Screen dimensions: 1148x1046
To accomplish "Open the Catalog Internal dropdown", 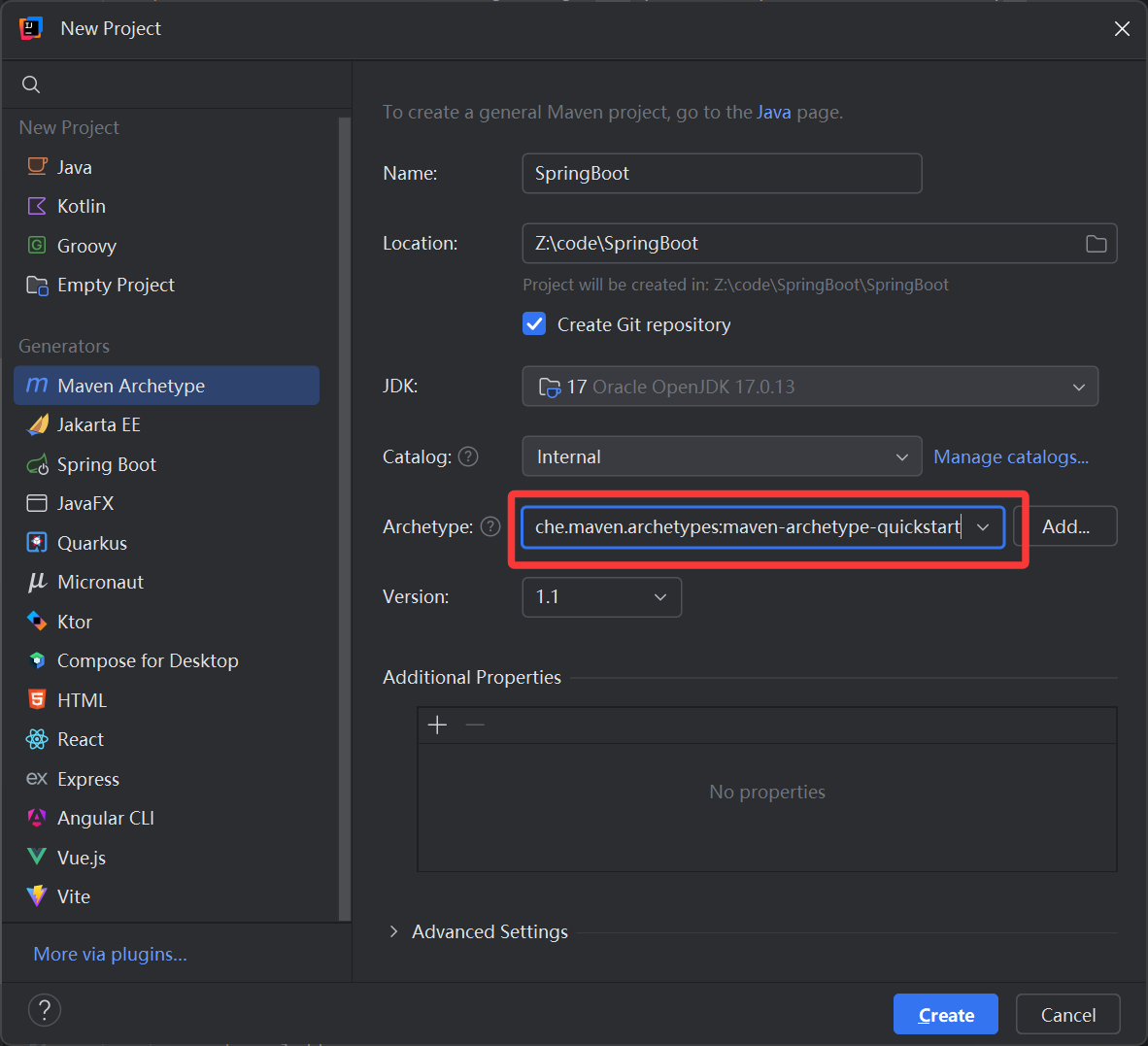I will pos(722,456).
